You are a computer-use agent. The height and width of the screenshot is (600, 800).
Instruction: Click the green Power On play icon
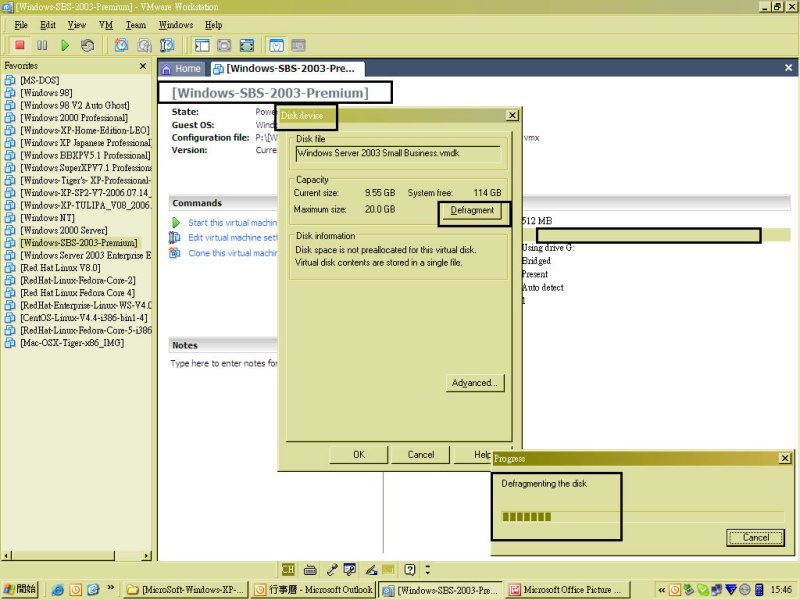pyautogui.click(x=65, y=45)
